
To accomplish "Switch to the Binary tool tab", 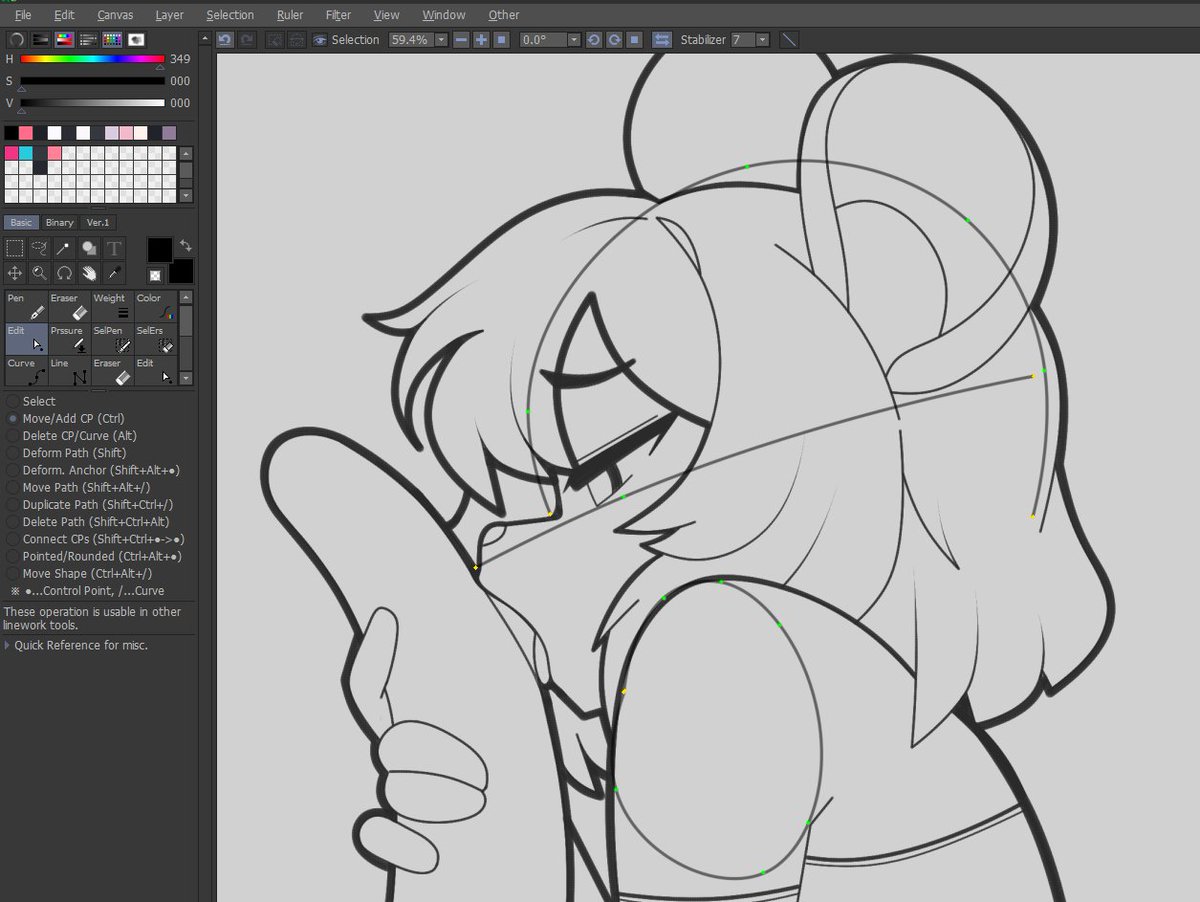I will (x=59, y=222).
